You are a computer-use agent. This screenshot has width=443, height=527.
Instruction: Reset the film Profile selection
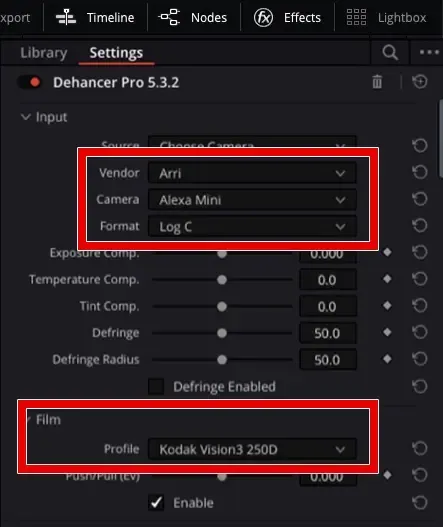420,449
